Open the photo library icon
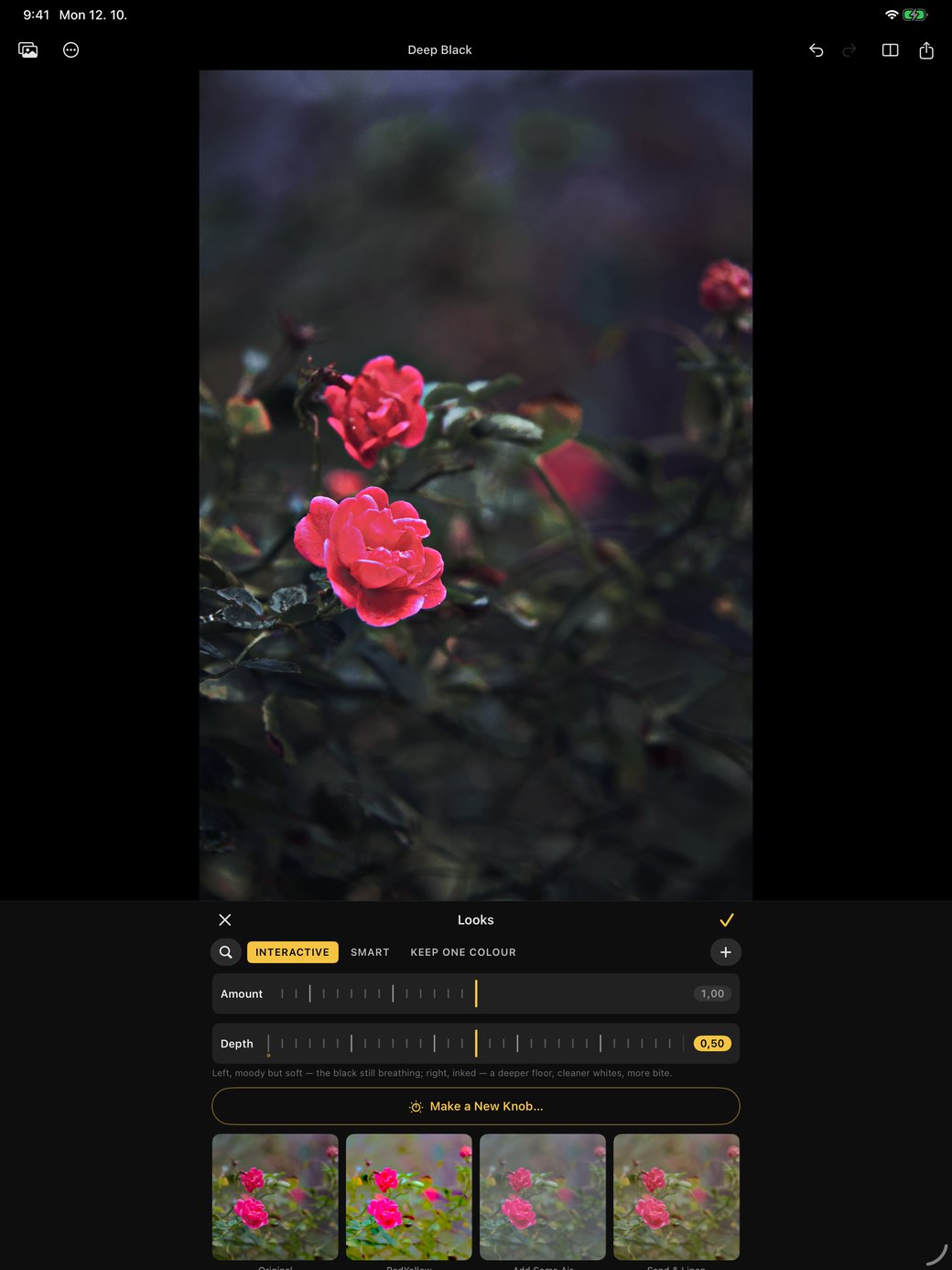Screen dimensions: 952x1270 point(28,50)
